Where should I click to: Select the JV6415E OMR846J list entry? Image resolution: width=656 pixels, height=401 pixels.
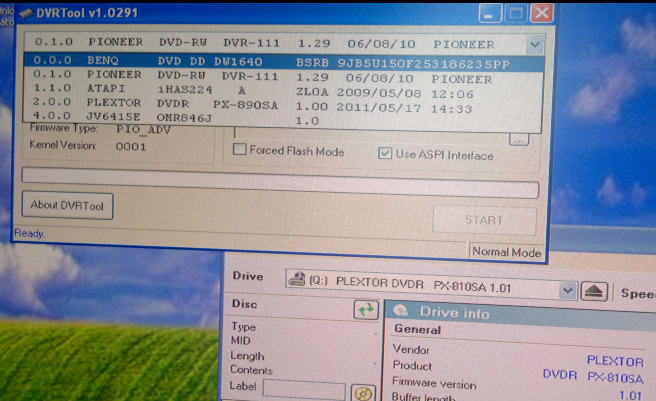tap(284, 118)
